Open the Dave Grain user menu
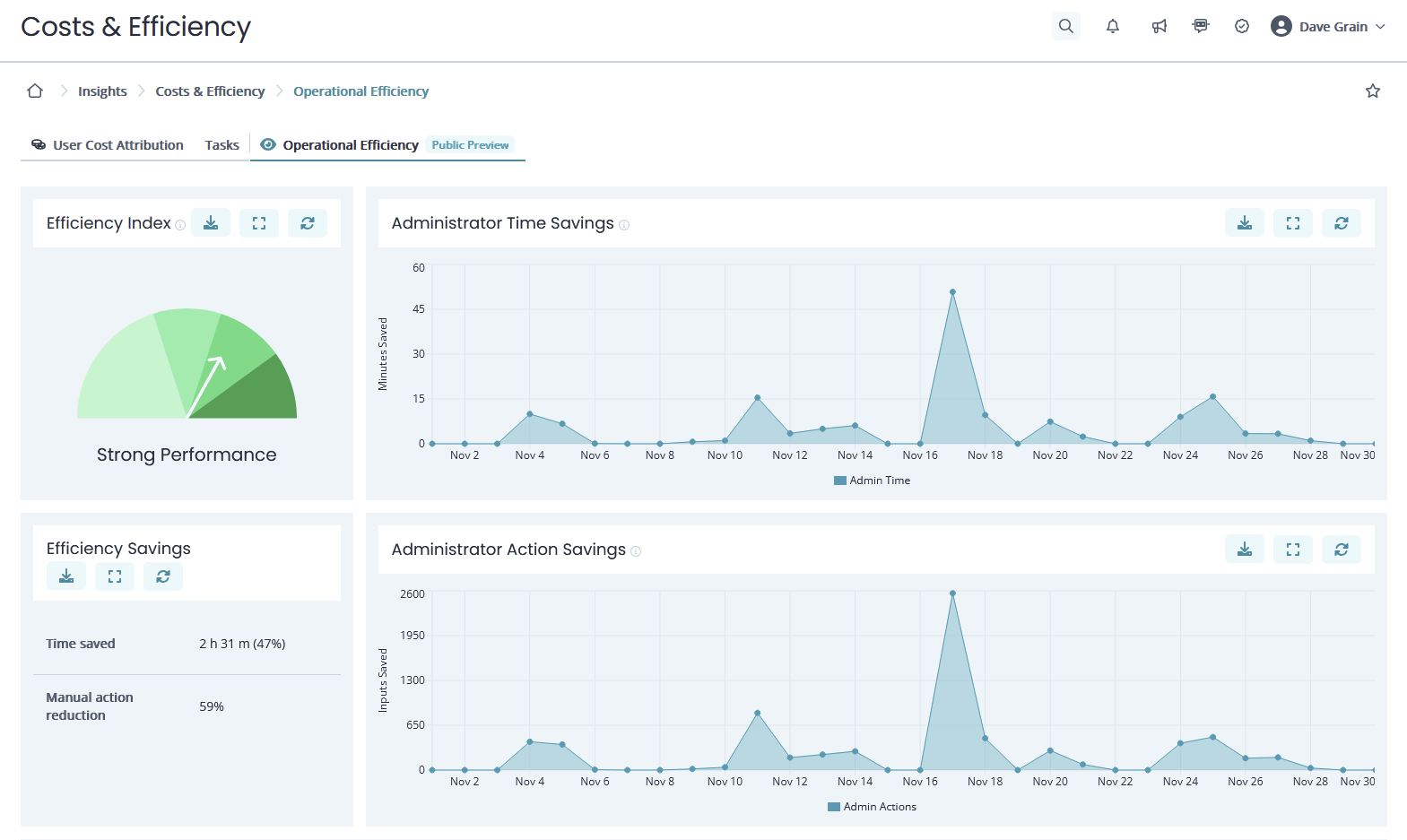 tap(1328, 26)
